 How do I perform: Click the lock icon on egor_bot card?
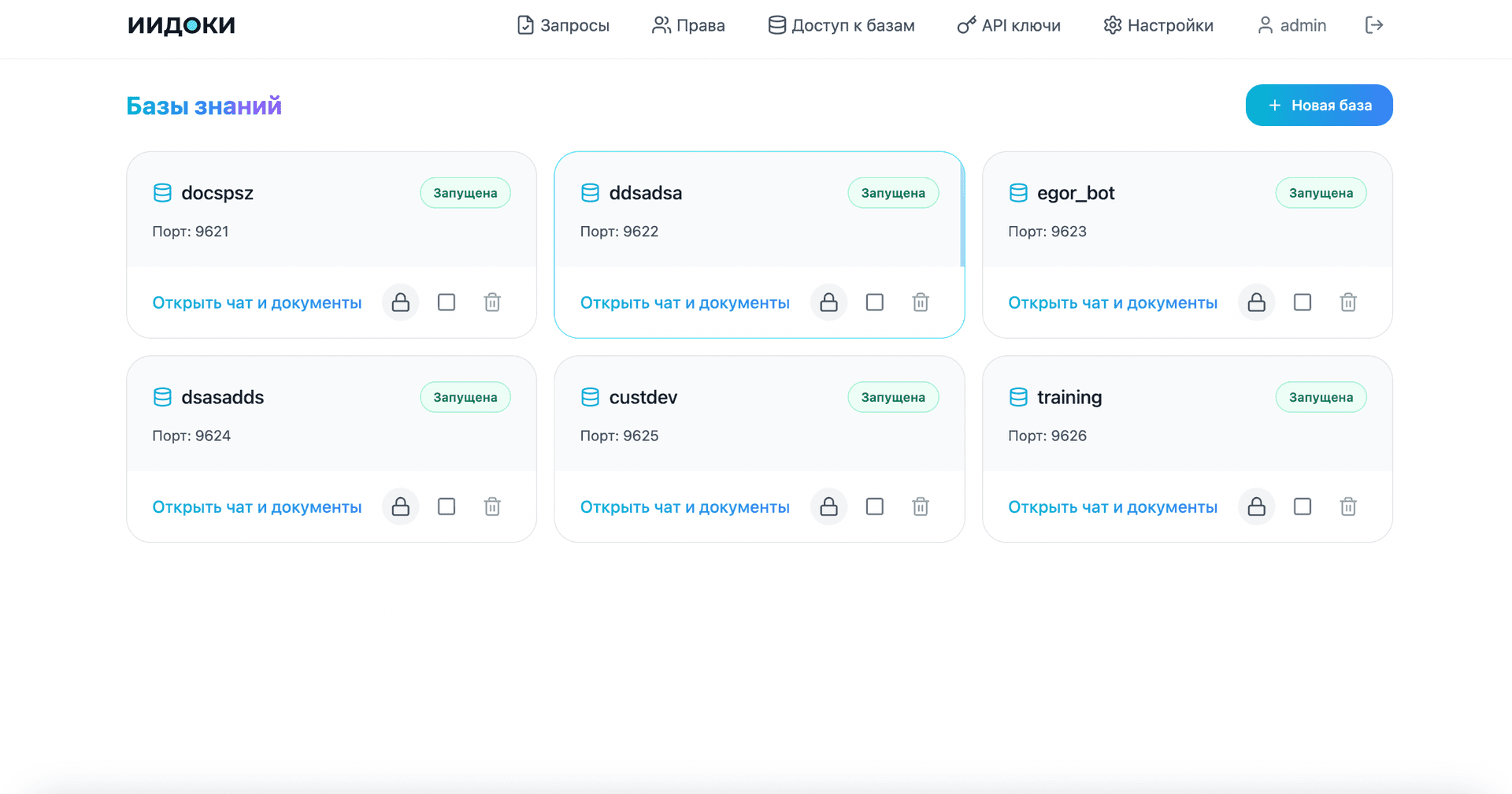(1256, 302)
